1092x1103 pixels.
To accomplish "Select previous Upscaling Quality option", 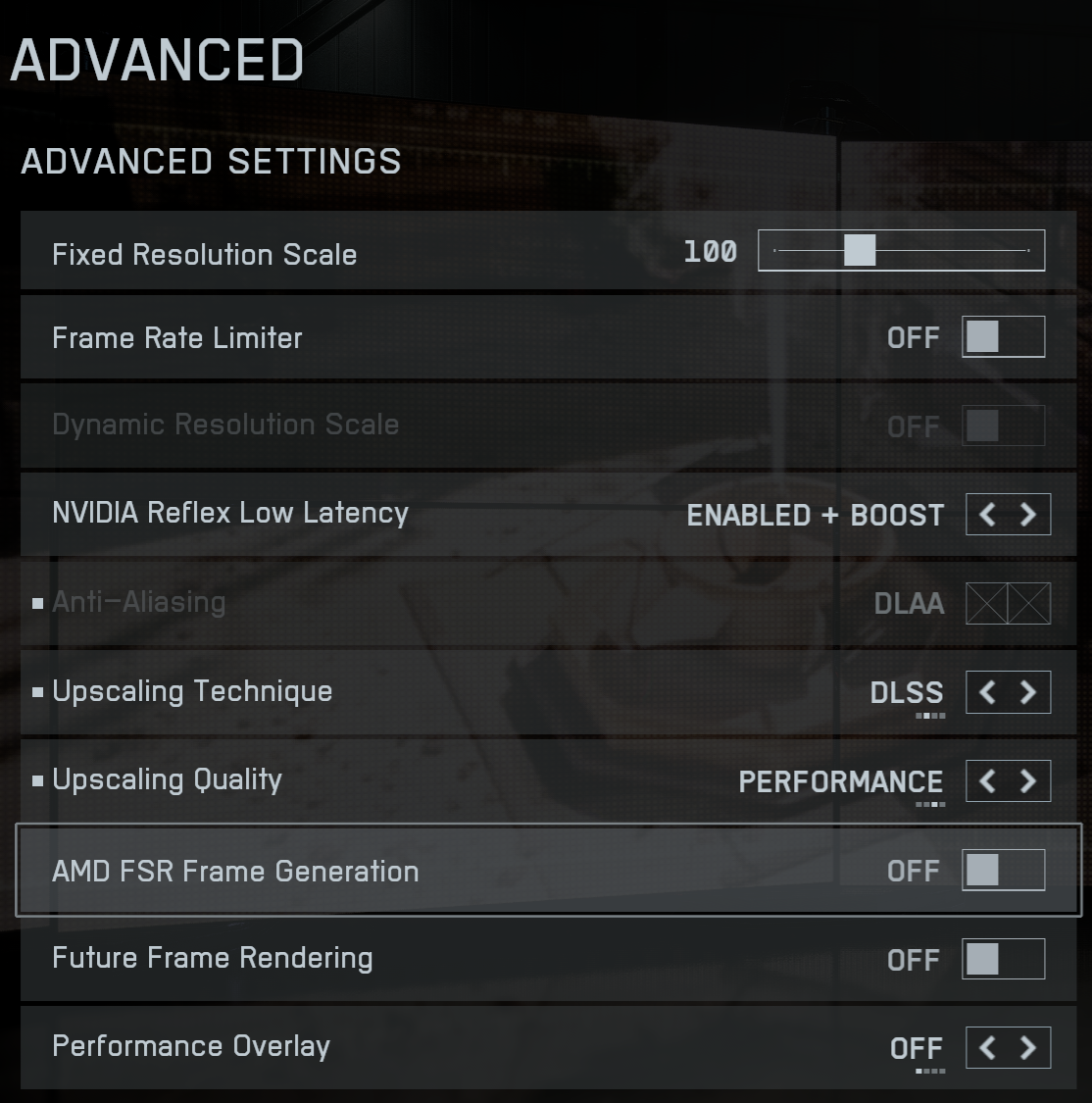I will click(987, 781).
